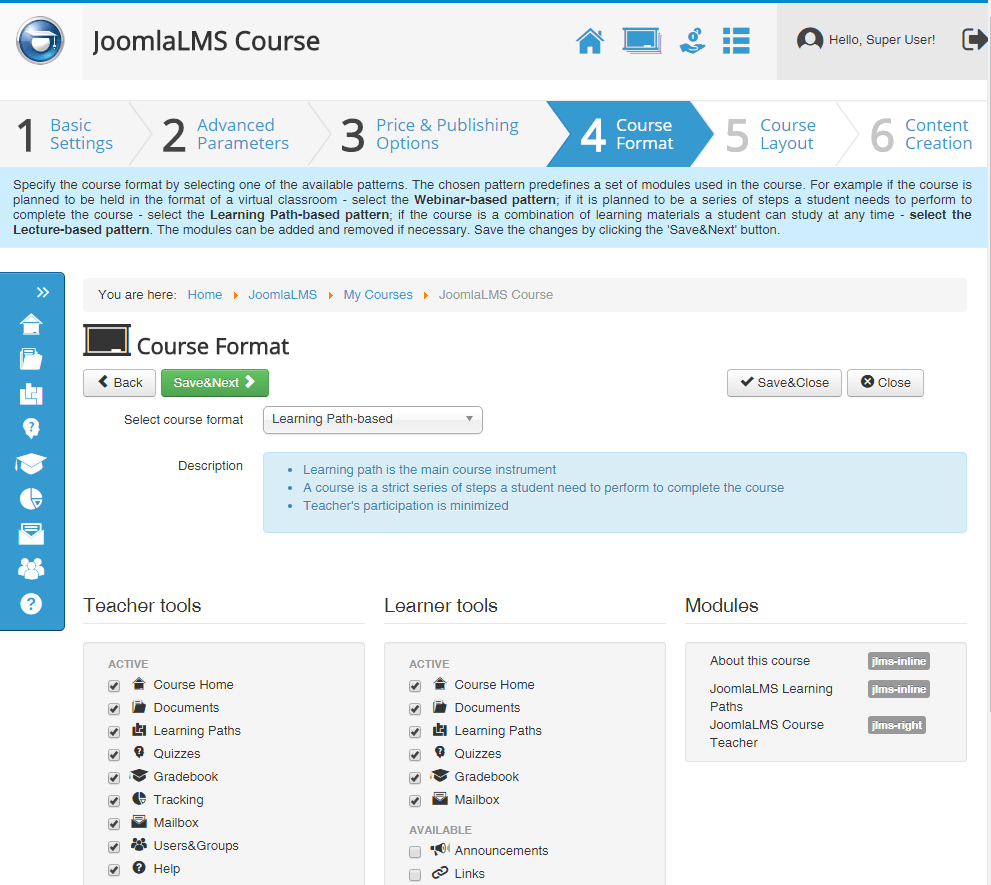This screenshot has width=991, height=885.
Task: Click the Learner tools Links chain icon
Action: (x=440, y=872)
